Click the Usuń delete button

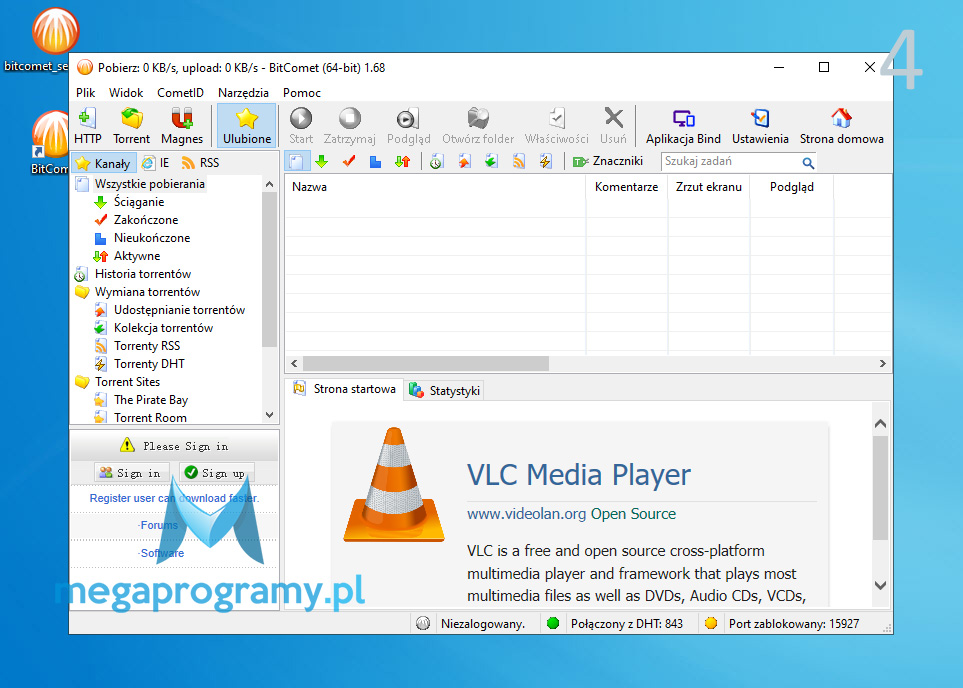[x=613, y=126]
